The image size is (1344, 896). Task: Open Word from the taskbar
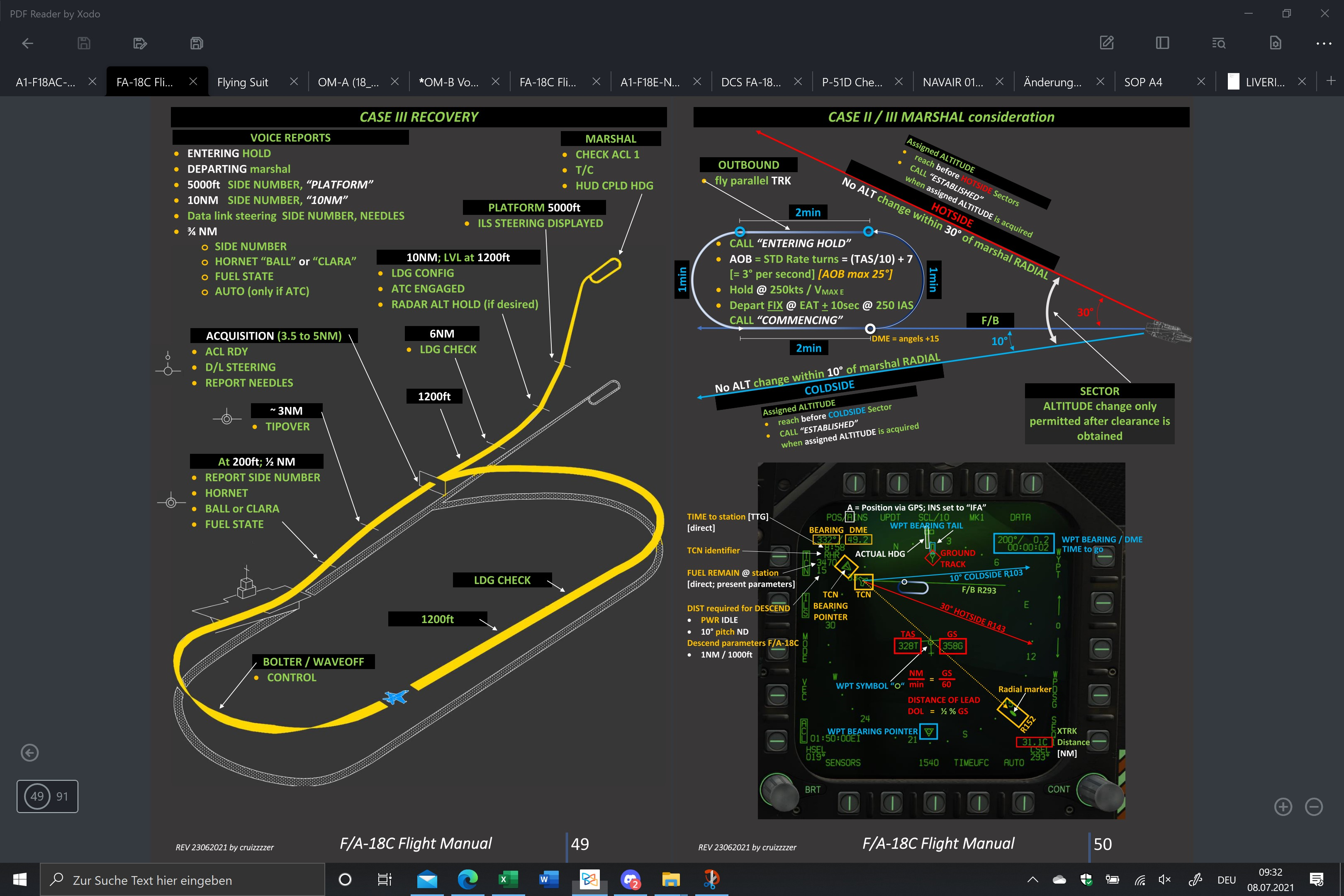tap(548, 879)
